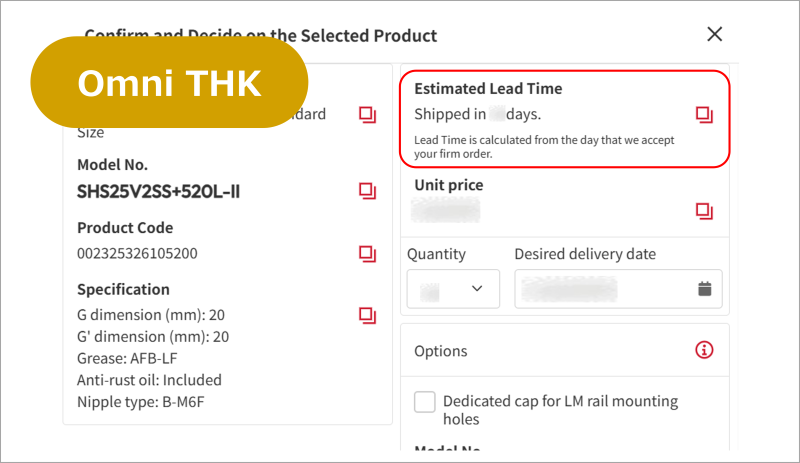Copy the Model No. value
Viewport: 800px width, 463px height.
[x=367, y=190]
